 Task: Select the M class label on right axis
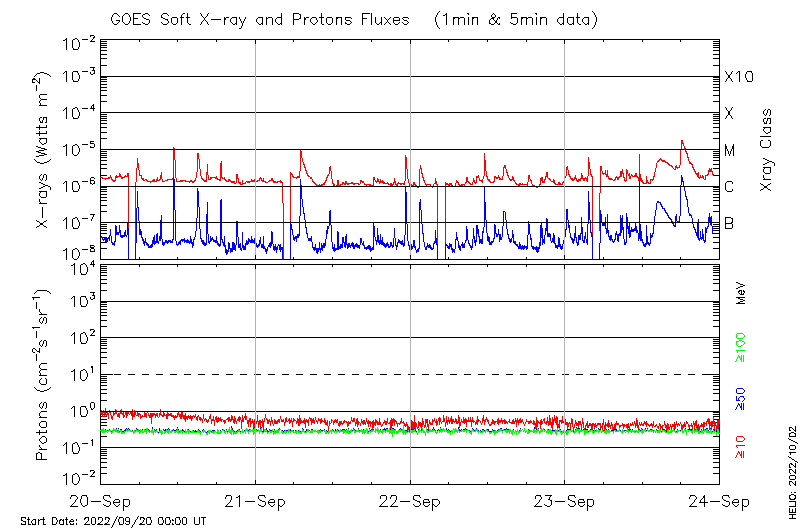[x=730, y=151]
